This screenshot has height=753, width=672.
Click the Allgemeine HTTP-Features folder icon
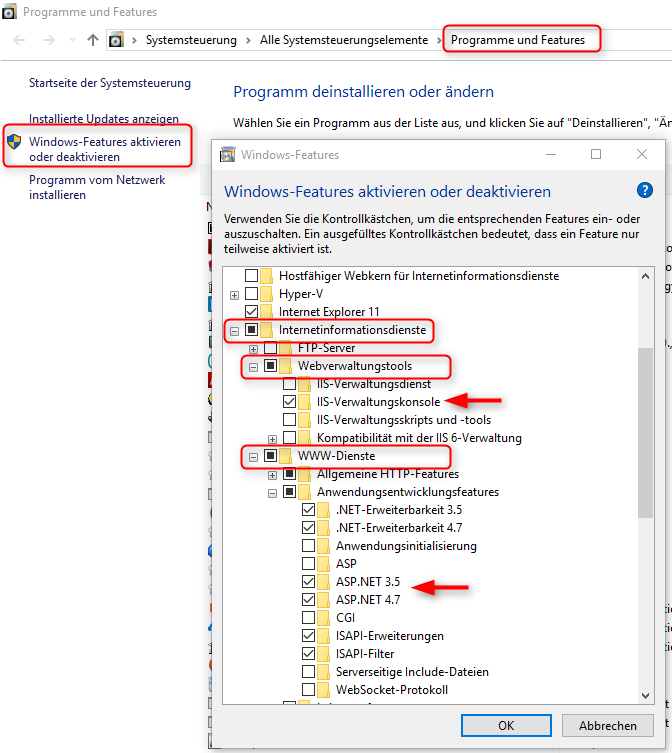[305, 474]
